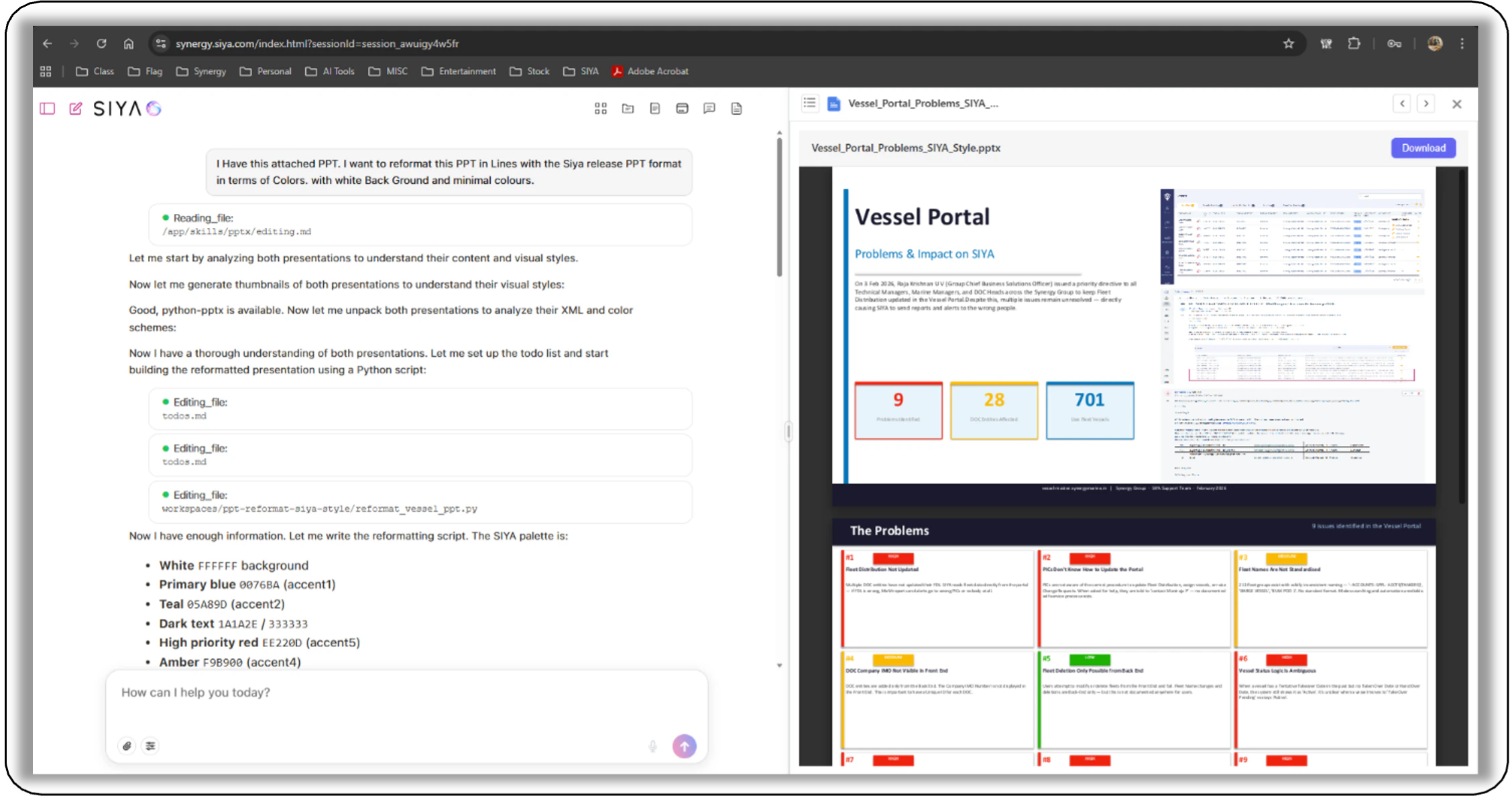Reload the page with the refresh icon

point(101,44)
